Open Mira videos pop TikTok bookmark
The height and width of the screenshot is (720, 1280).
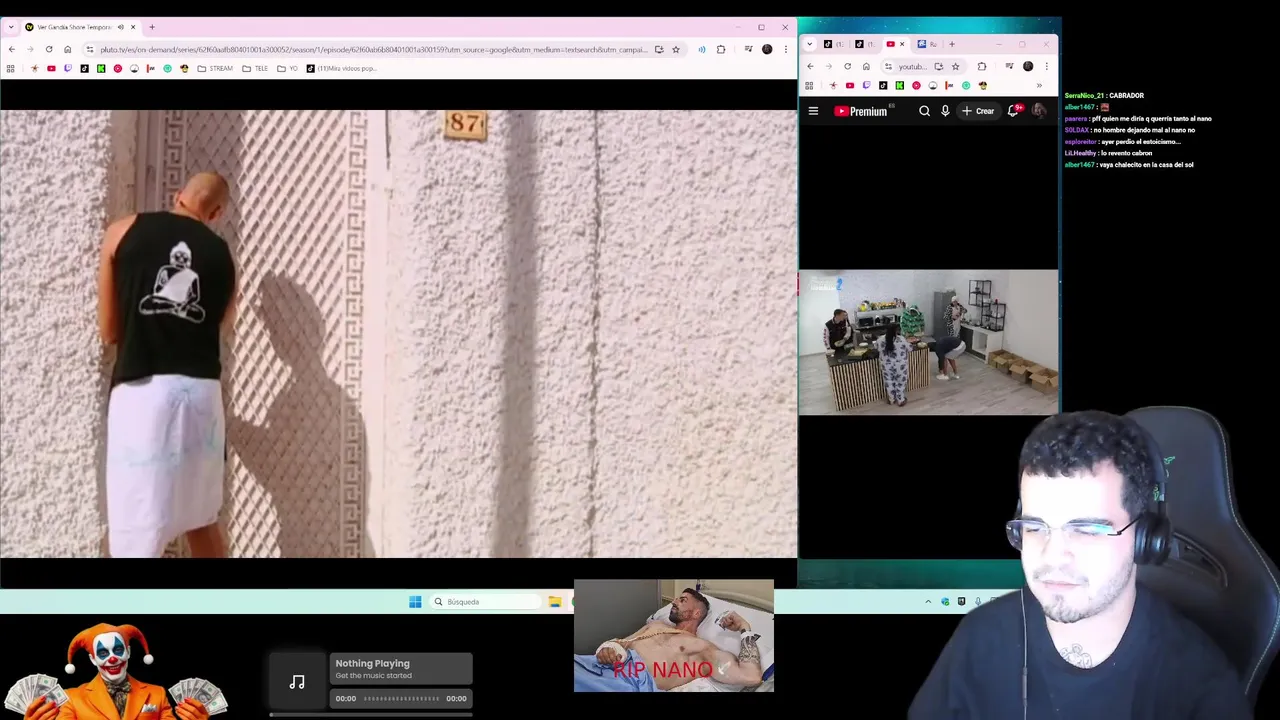click(342, 69)
